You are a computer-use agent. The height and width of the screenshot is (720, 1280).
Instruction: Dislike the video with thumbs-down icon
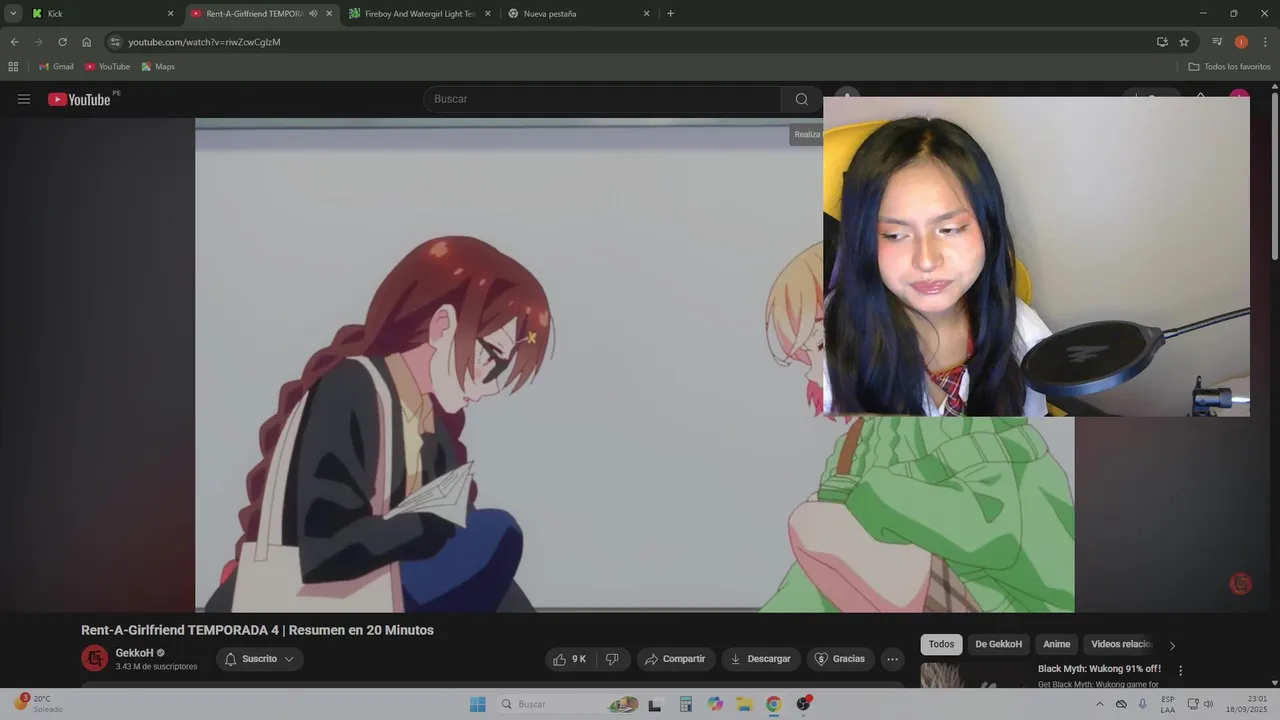tap(612, 659)
